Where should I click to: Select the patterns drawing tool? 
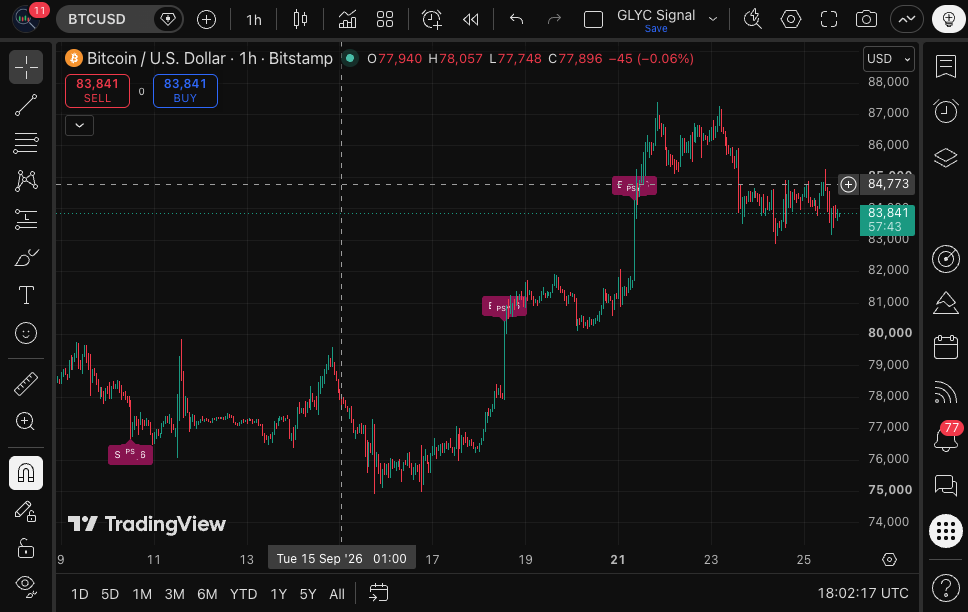[26, 180]
